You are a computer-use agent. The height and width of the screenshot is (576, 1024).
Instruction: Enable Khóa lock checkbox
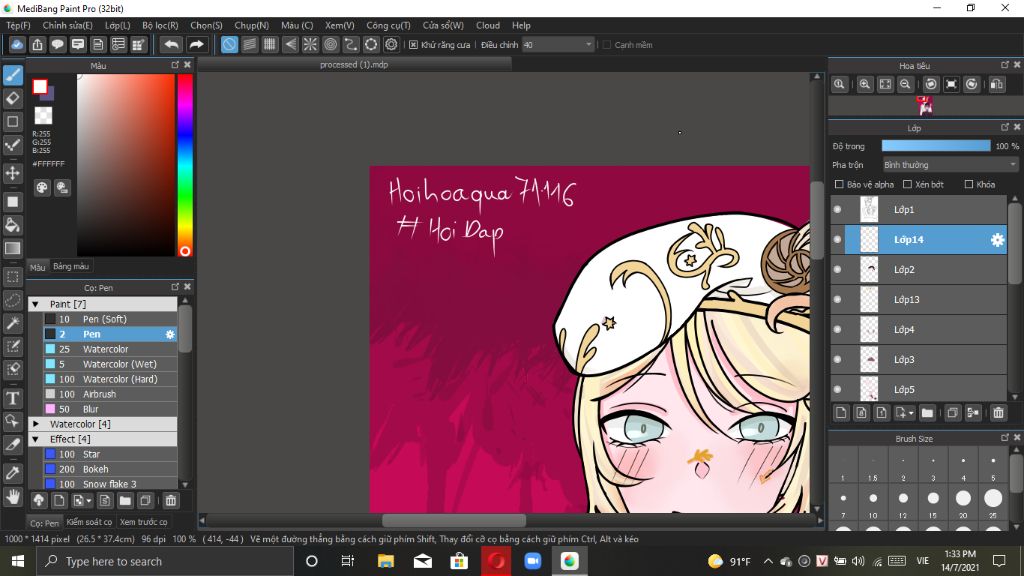click(969, 185)
